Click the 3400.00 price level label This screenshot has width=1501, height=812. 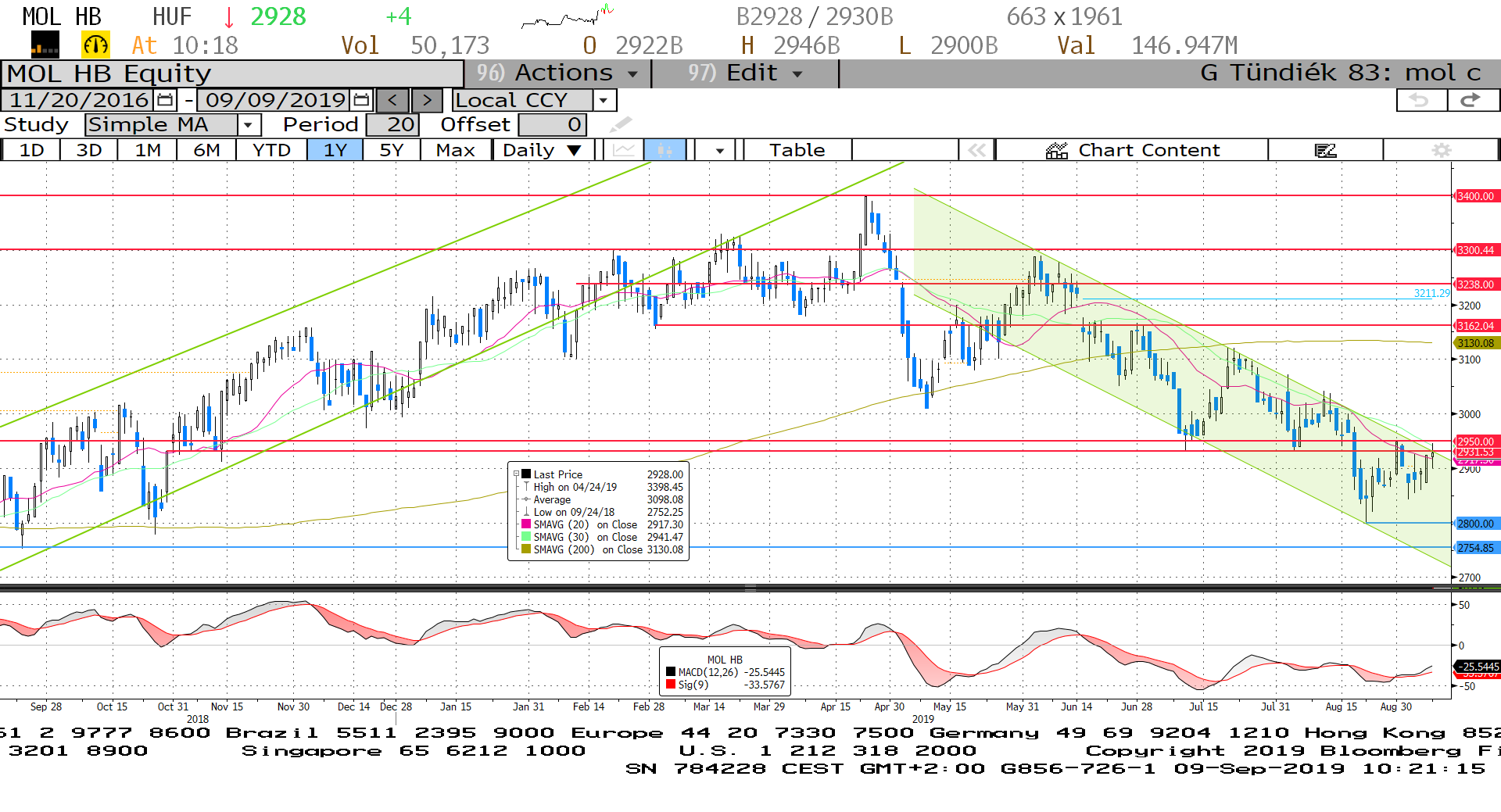click(x=1475, y=196)
